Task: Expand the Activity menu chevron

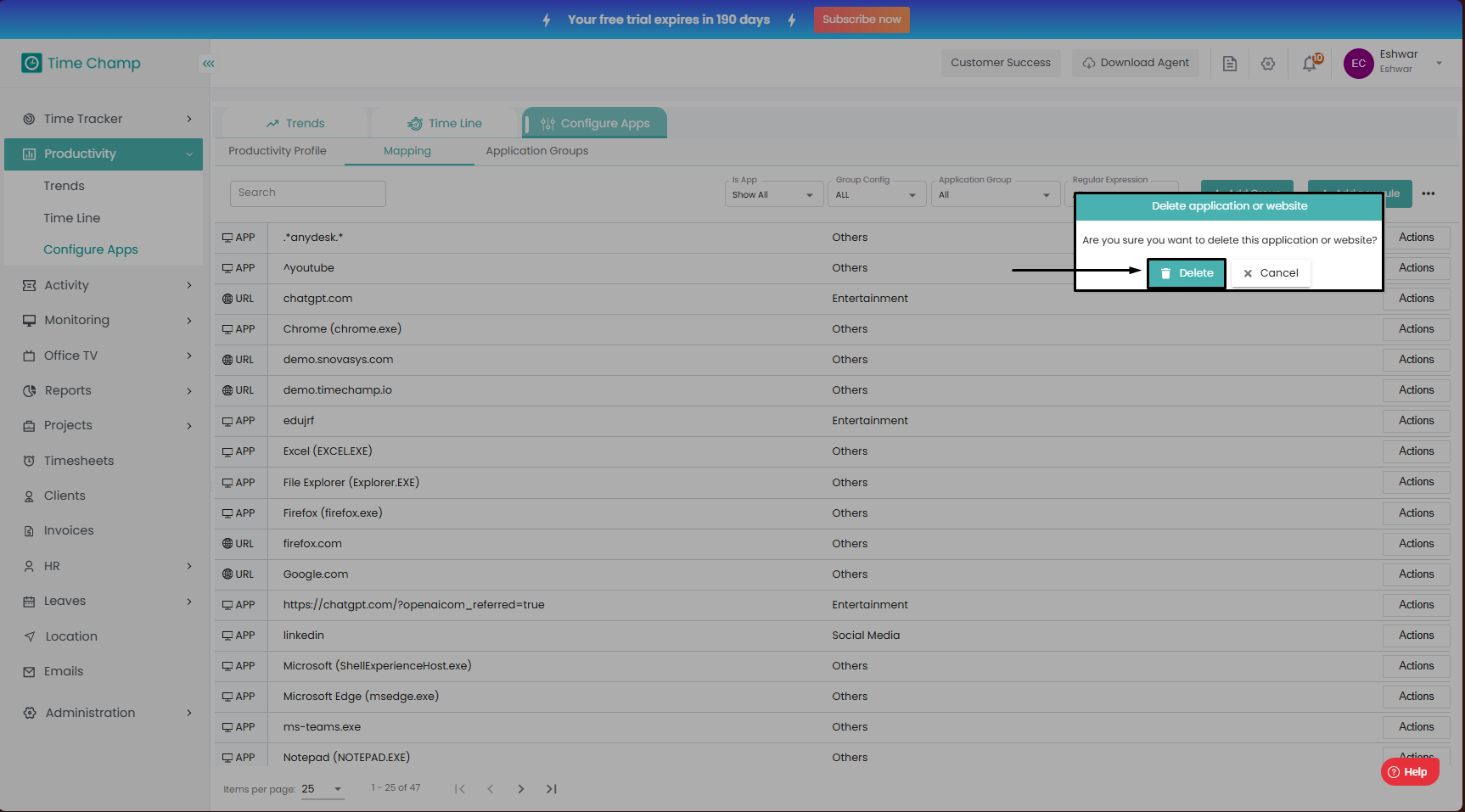Action: pyautogui.click(x=189, y=285)
